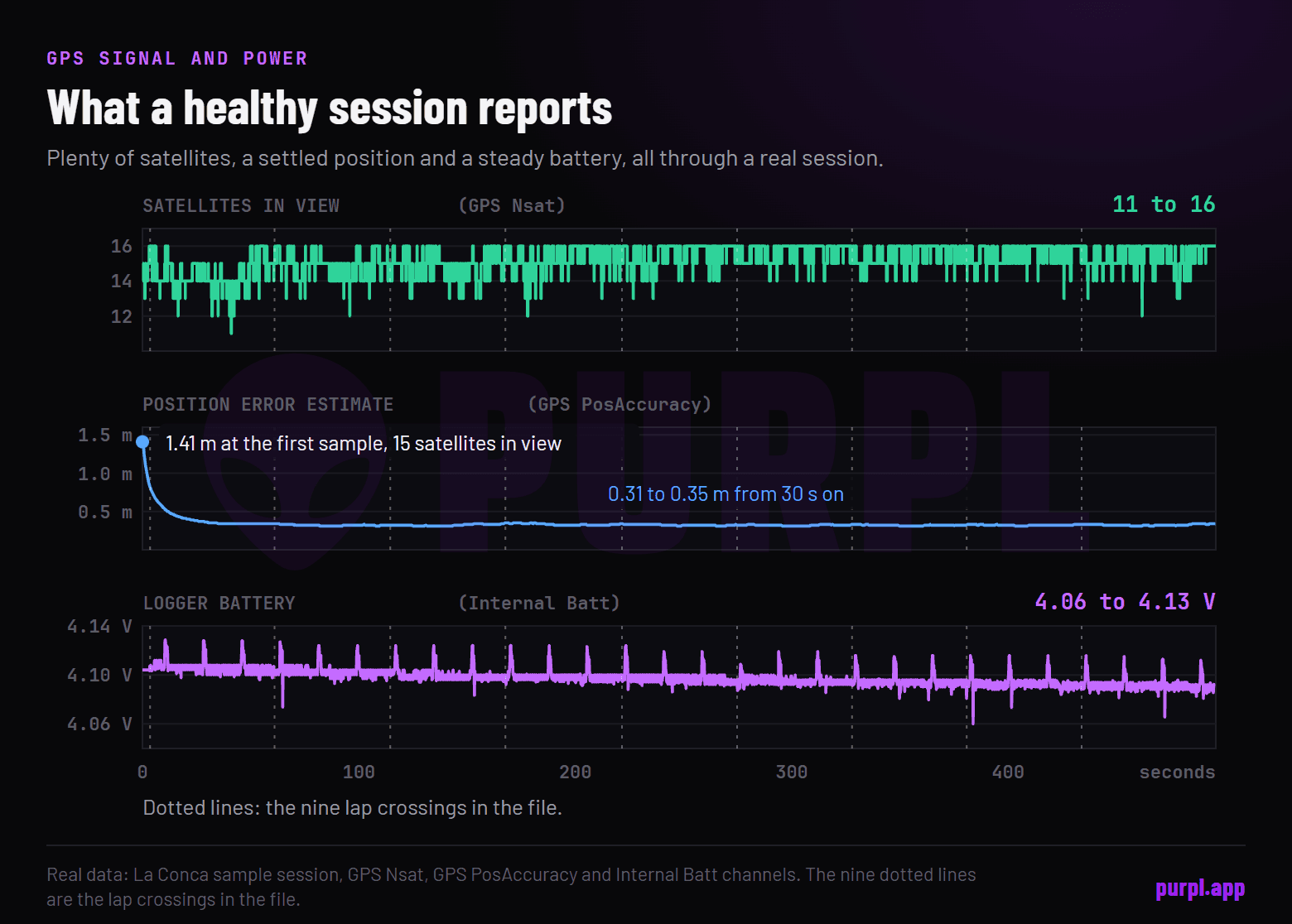
Task: Open the purpl.app link in the footer
Action: pos(1200,888)
